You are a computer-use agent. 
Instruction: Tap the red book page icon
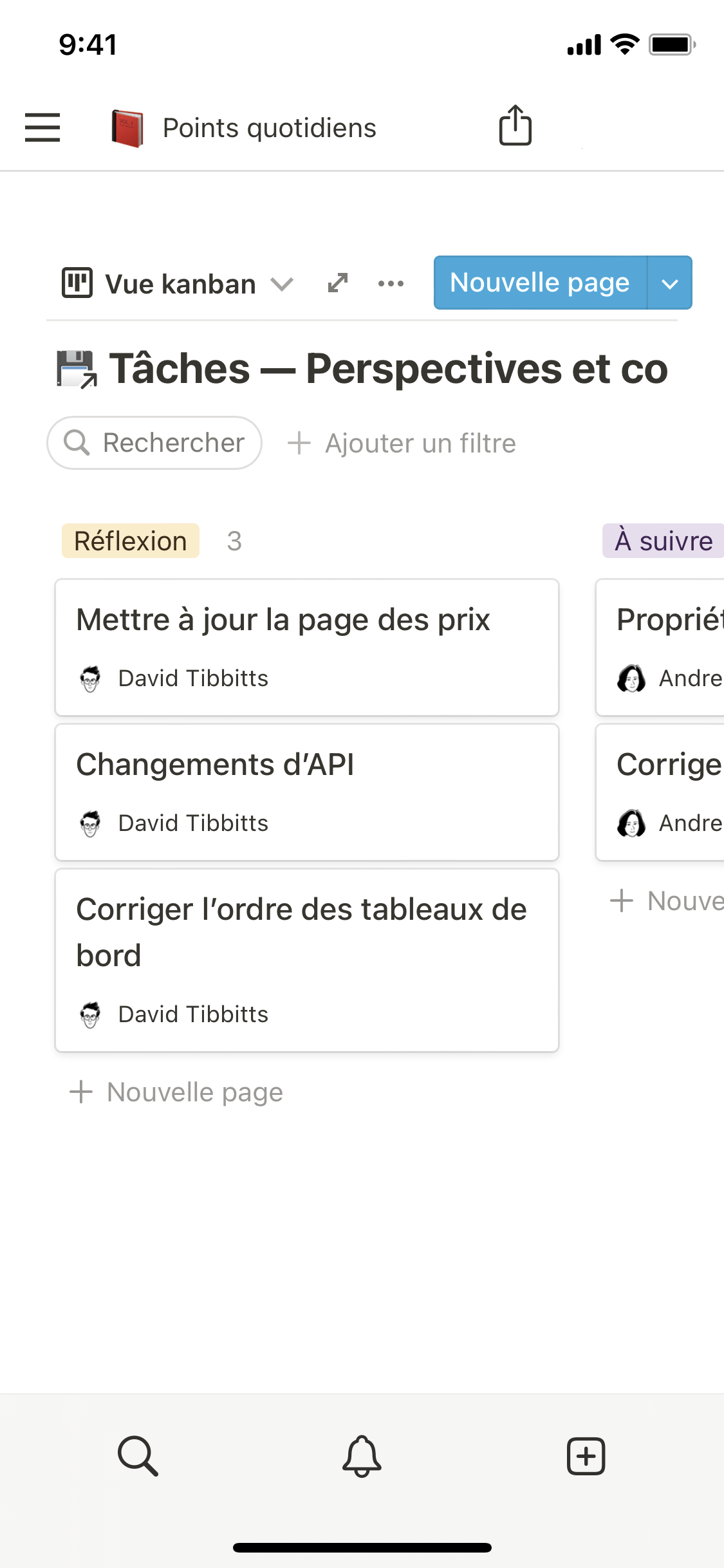click(127, 128)
